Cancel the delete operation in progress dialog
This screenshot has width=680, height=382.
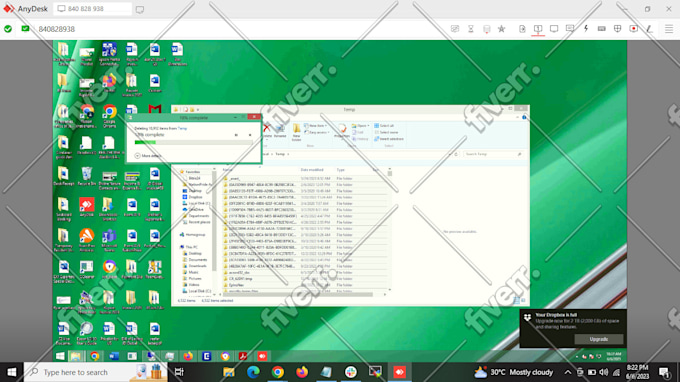pos(250,135)
